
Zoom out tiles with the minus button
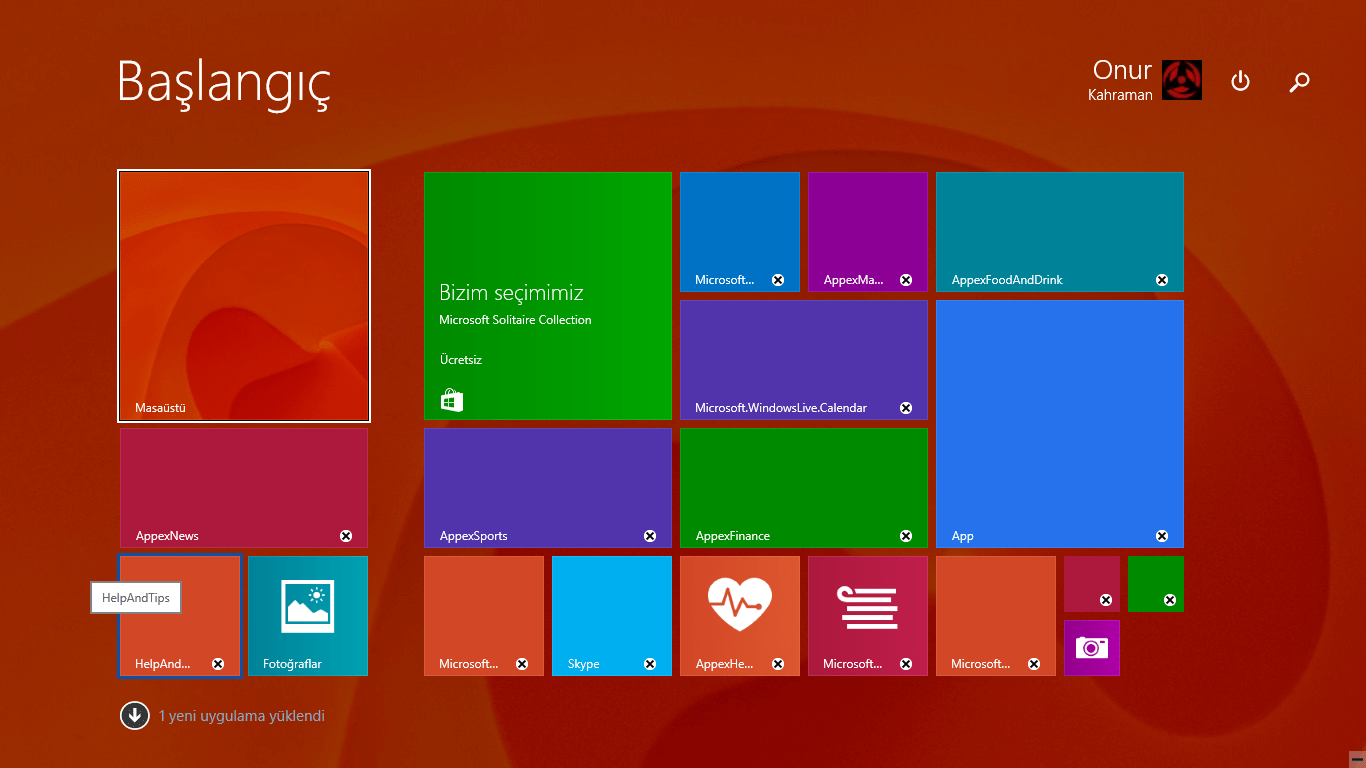coord(1357,759)
